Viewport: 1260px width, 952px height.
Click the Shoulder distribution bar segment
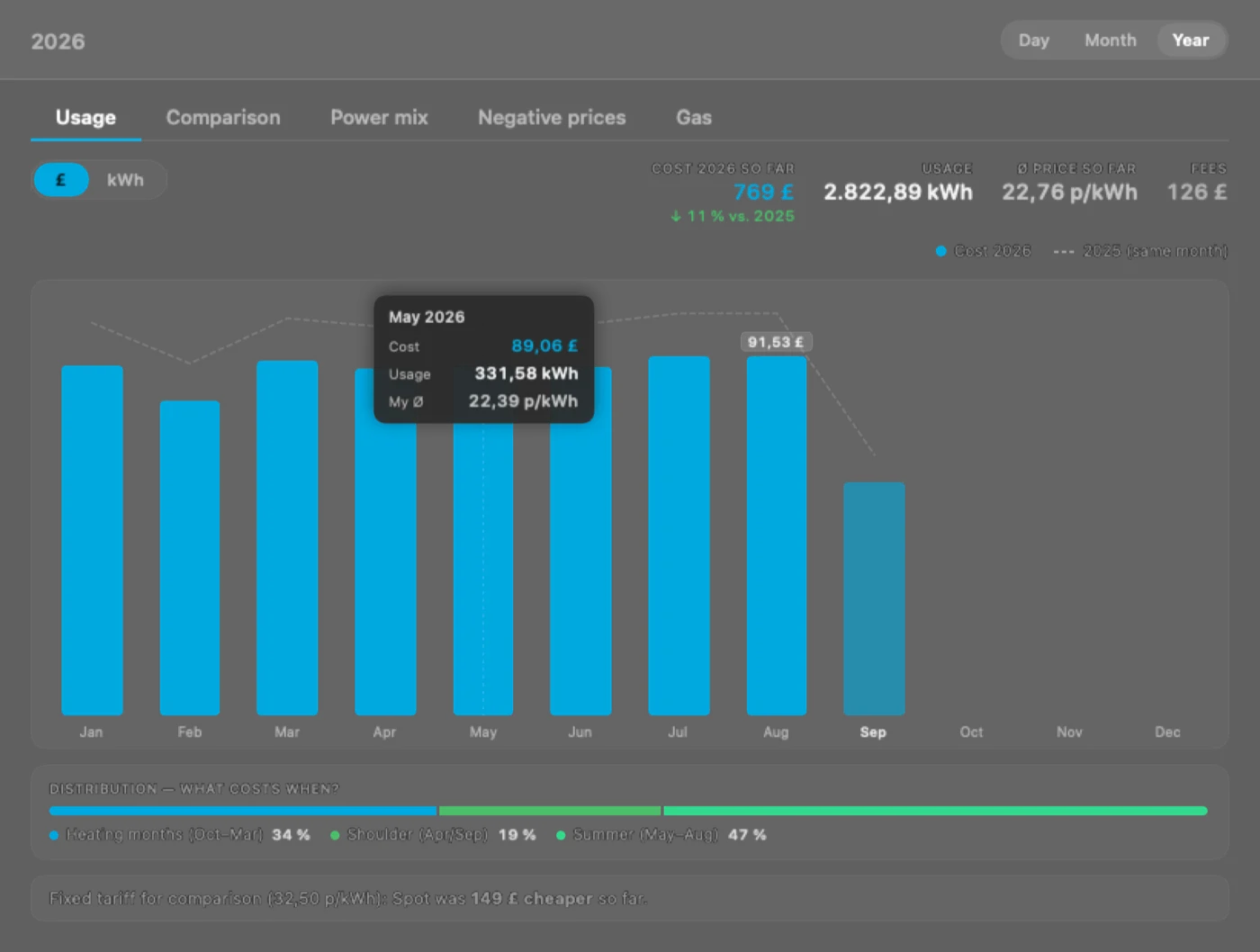point(550,811)
